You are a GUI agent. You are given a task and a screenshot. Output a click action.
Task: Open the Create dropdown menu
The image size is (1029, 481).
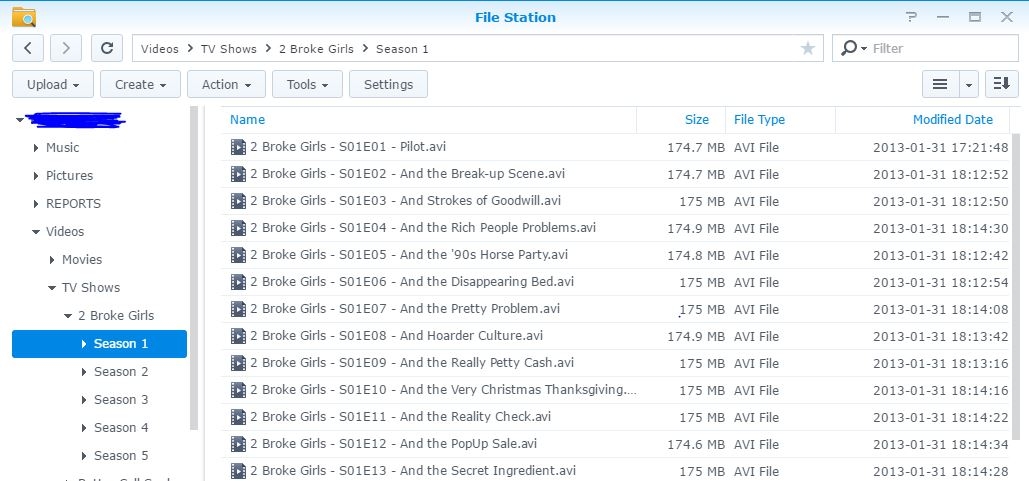click(x=140, y=84)
